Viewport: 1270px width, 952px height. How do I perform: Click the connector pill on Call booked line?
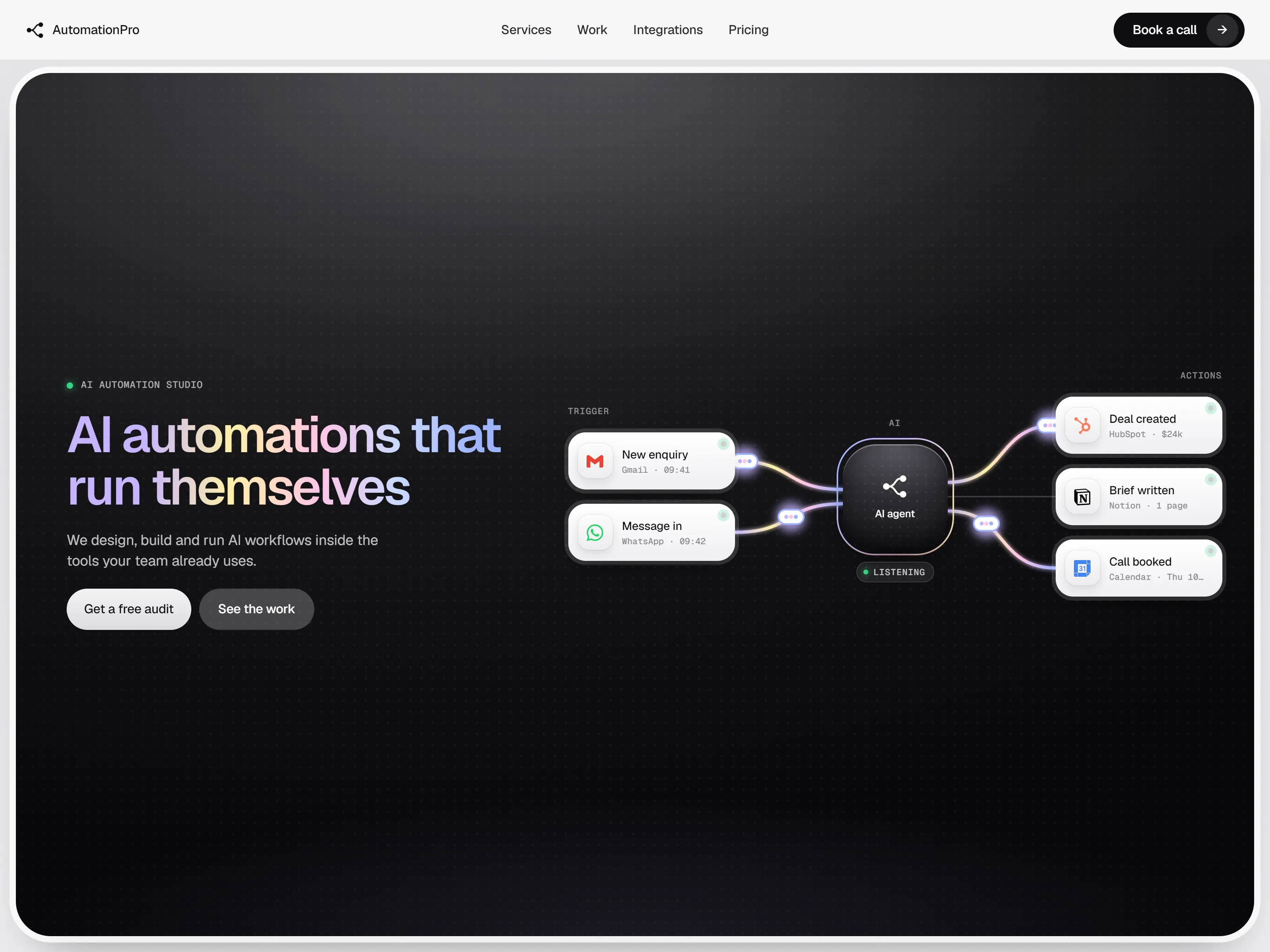pos(986,523)
